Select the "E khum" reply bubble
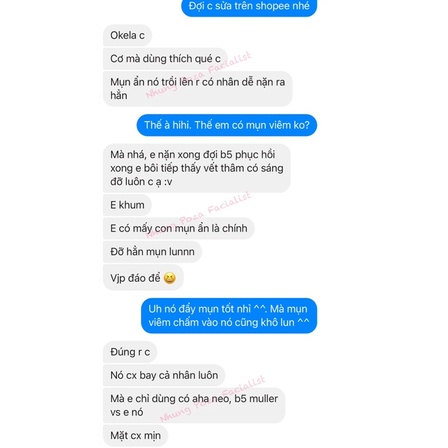The image size is (448, 448). (127, 205)
